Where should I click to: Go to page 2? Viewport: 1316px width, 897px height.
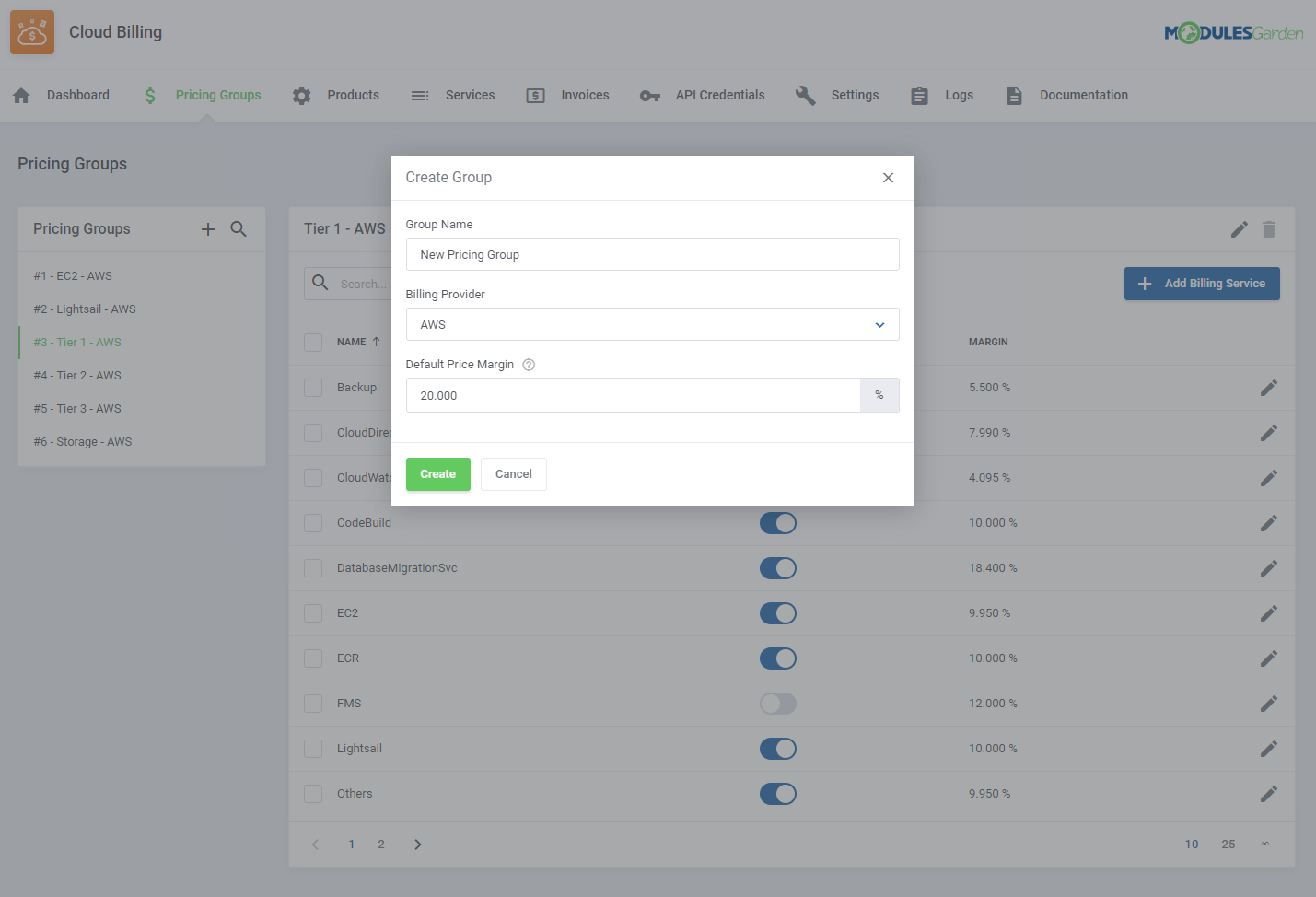(381, 845)
